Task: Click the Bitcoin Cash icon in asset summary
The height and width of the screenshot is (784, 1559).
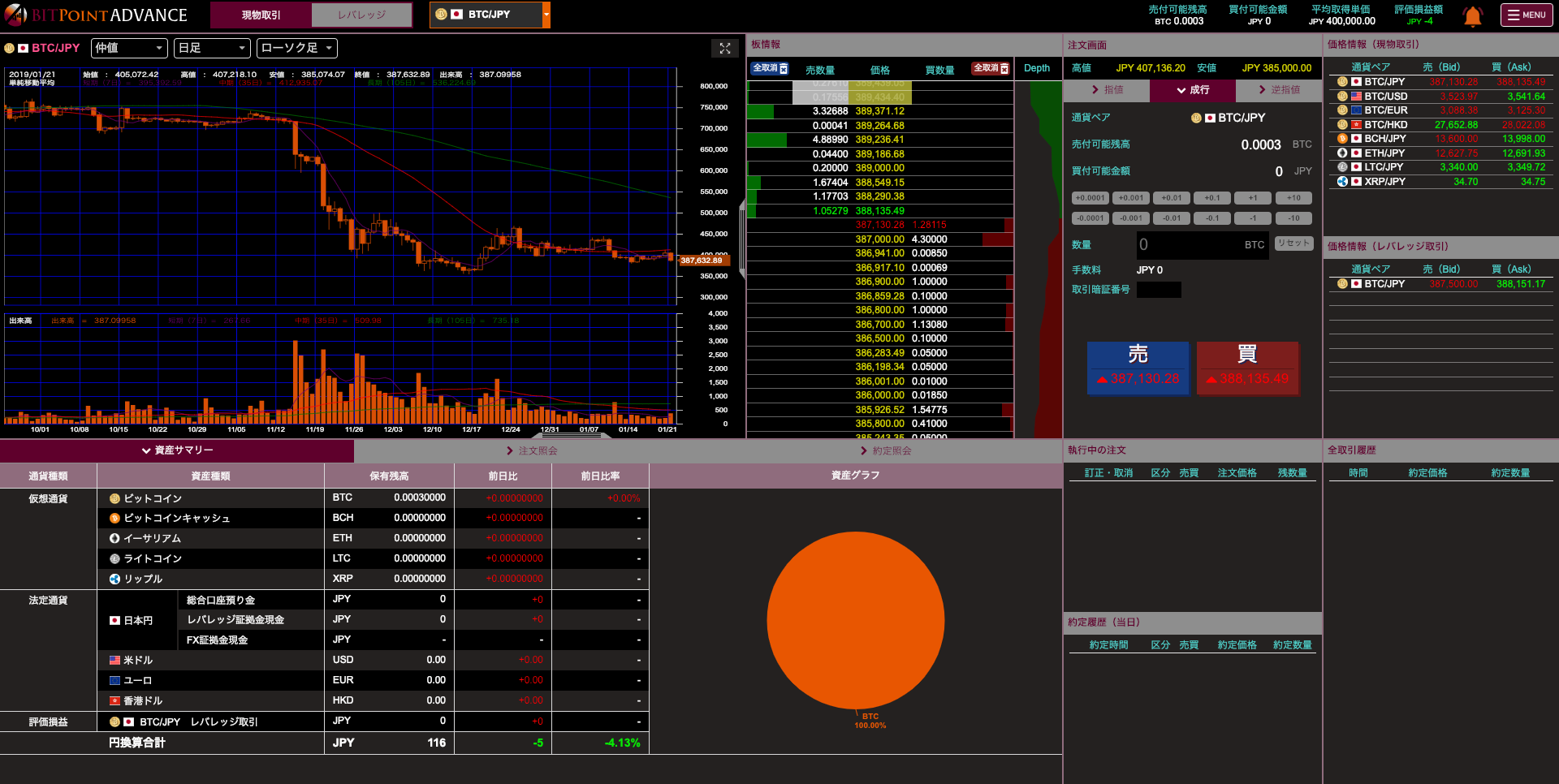Action: (x=114, y=519)
